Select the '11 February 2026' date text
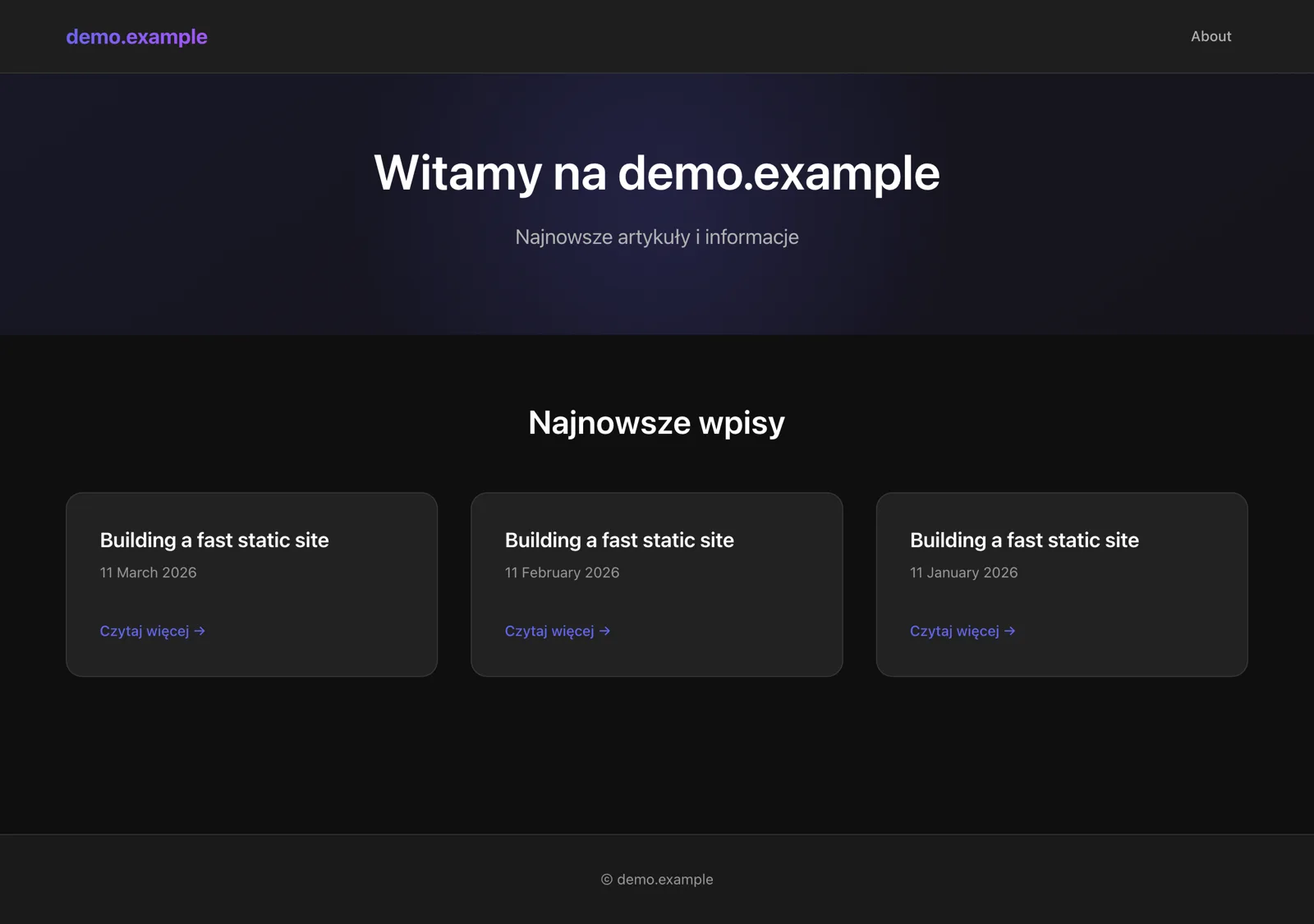The height and width of the screenshot is (924, 1314). click(x=562, y=572)
